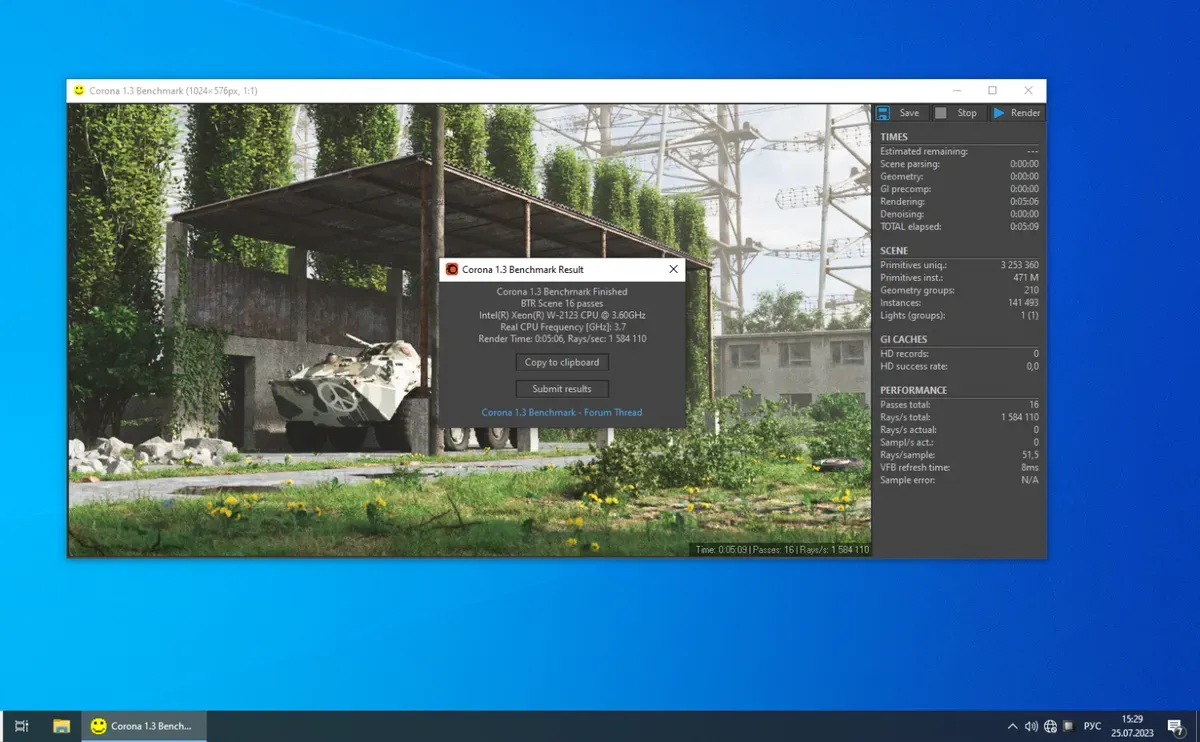The image size is (1200, 742).
Task: Minimize the Corona Benchmark window
Action: (956, 90)
